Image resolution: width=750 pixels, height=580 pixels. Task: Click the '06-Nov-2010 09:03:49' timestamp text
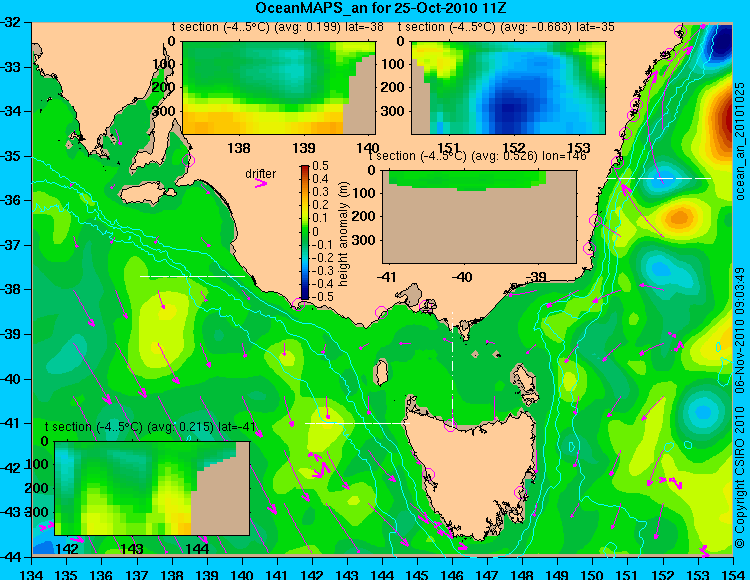click(739, 330)
